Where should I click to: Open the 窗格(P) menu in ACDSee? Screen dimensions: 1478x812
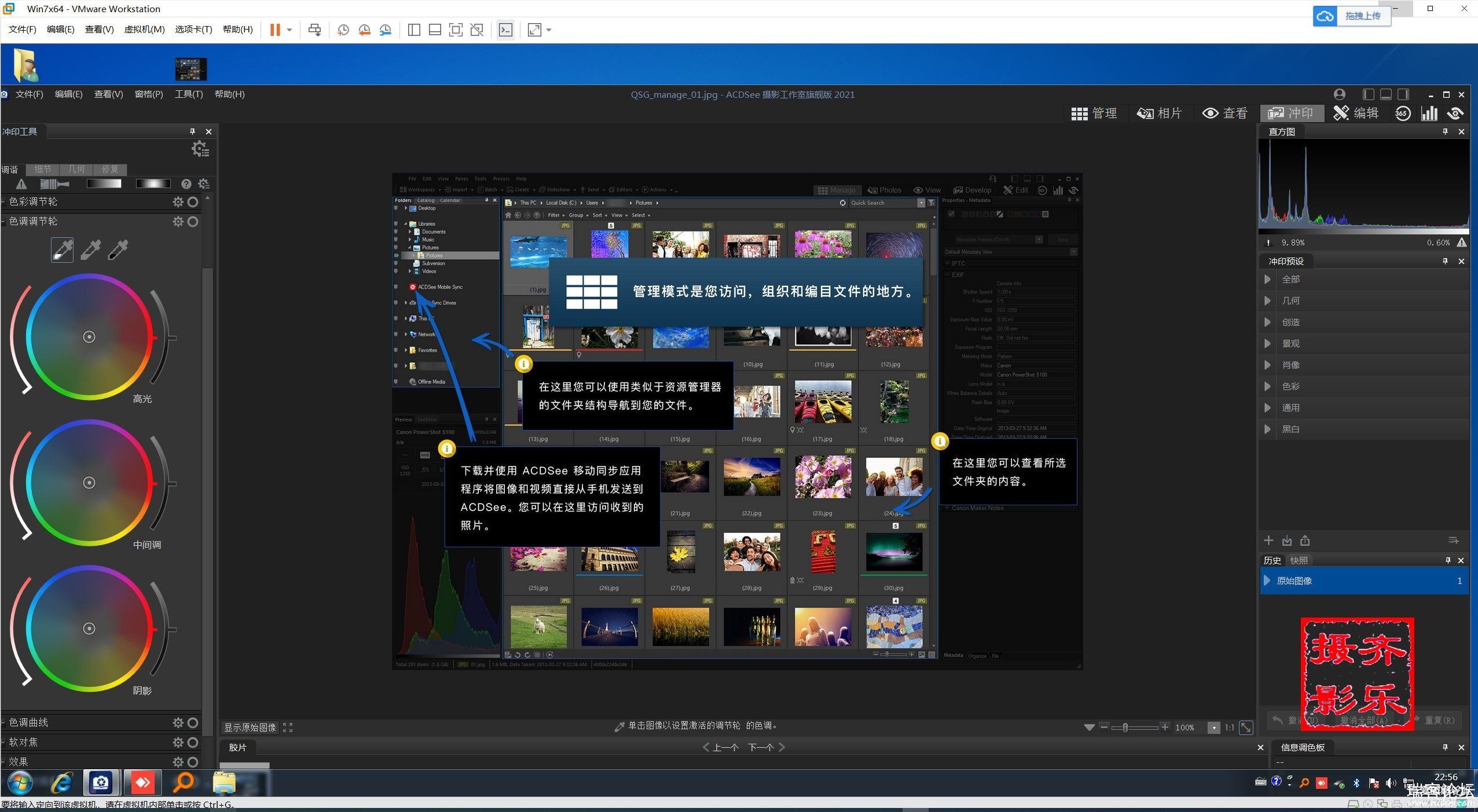(x=149, y=94)
